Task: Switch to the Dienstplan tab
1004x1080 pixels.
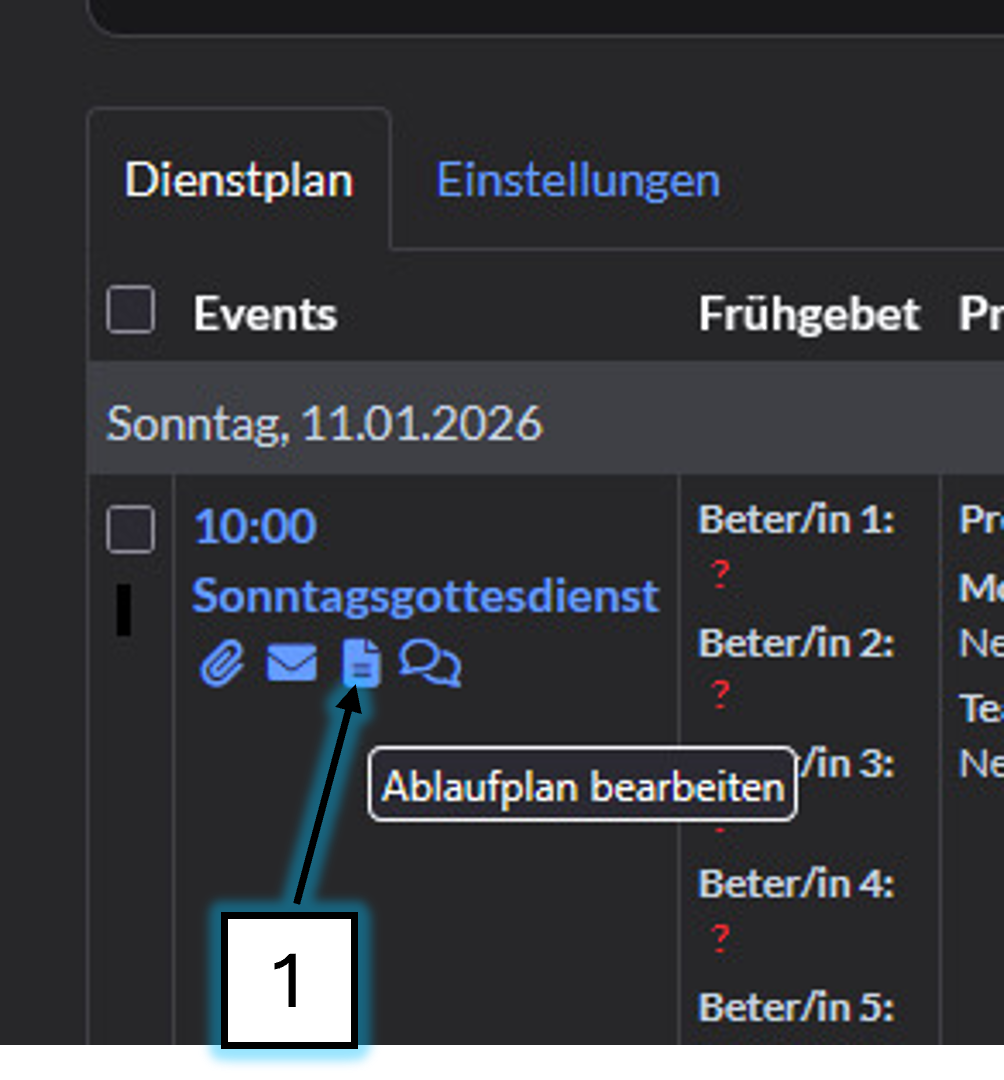Action: point(239,181)
